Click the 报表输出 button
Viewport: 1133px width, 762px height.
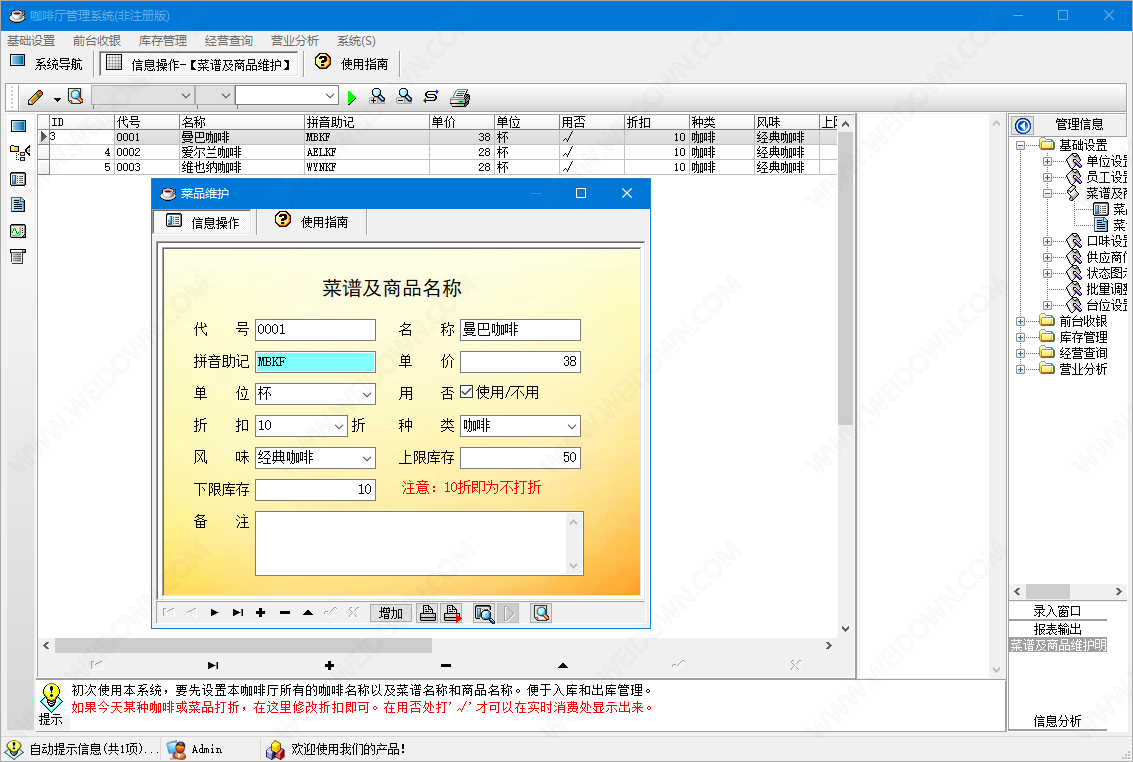coord(1057,629)
